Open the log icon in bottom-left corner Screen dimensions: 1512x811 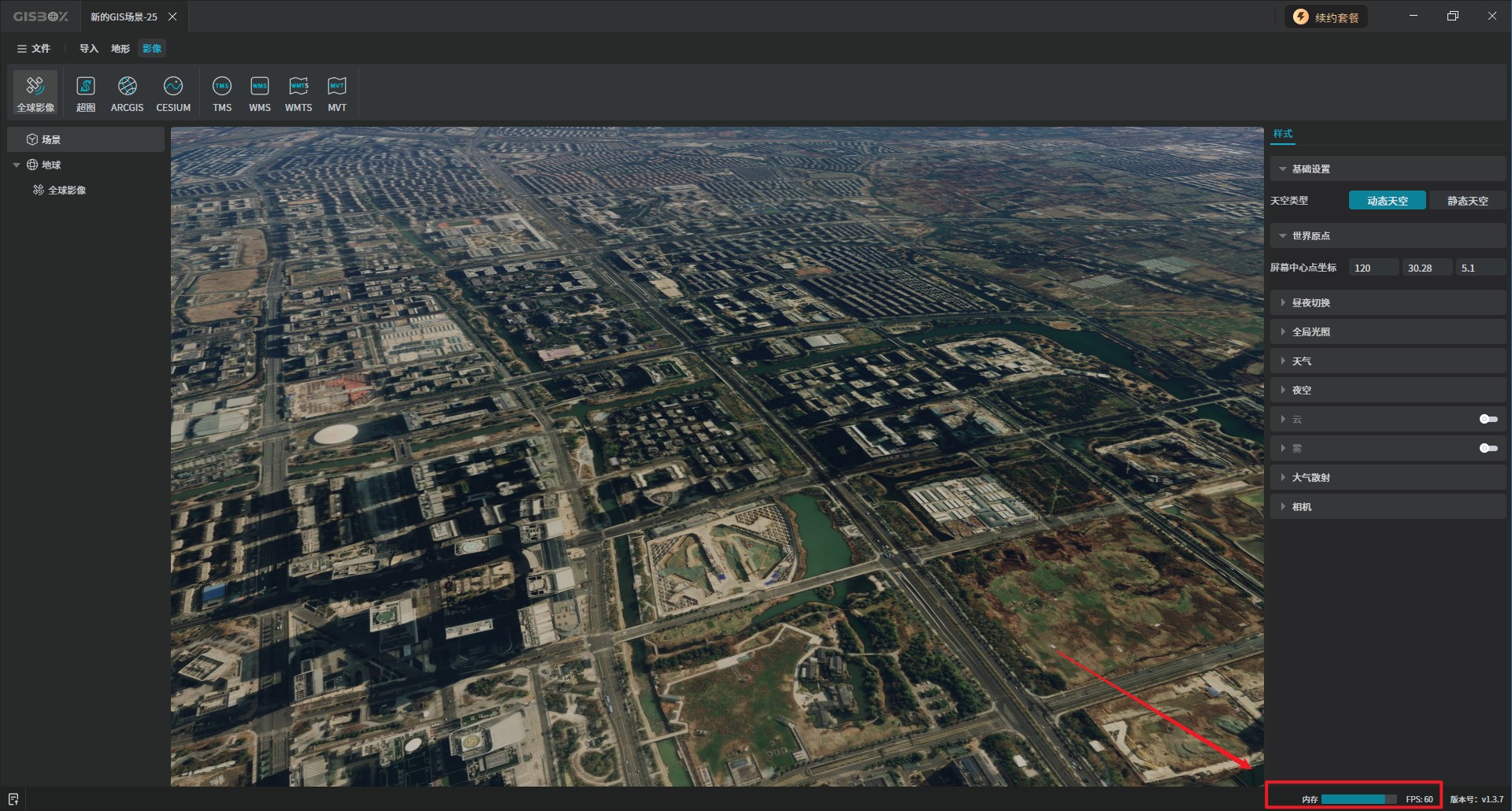pos(13,799)
